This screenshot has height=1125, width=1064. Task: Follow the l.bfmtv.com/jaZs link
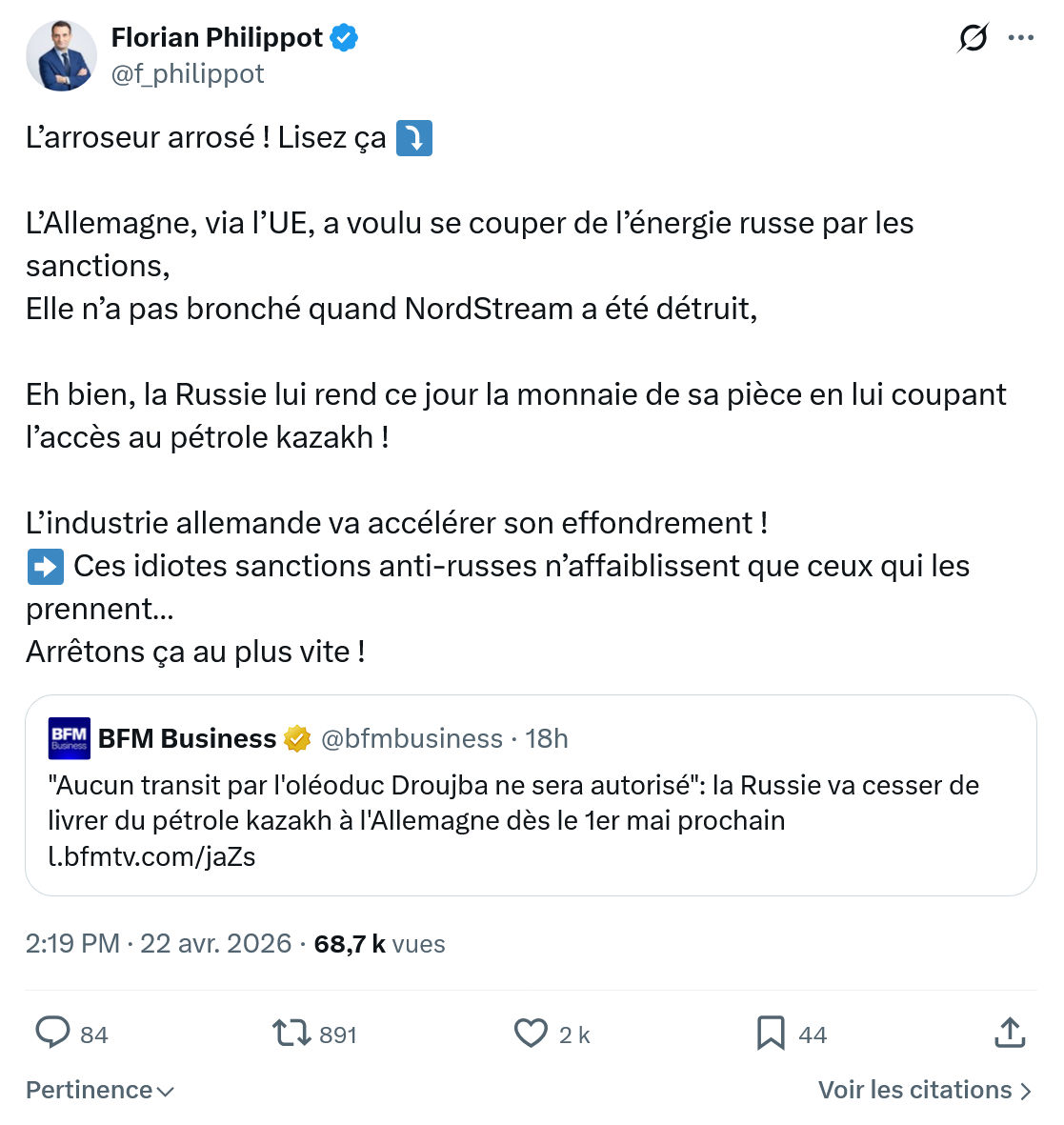pos(149,855)
